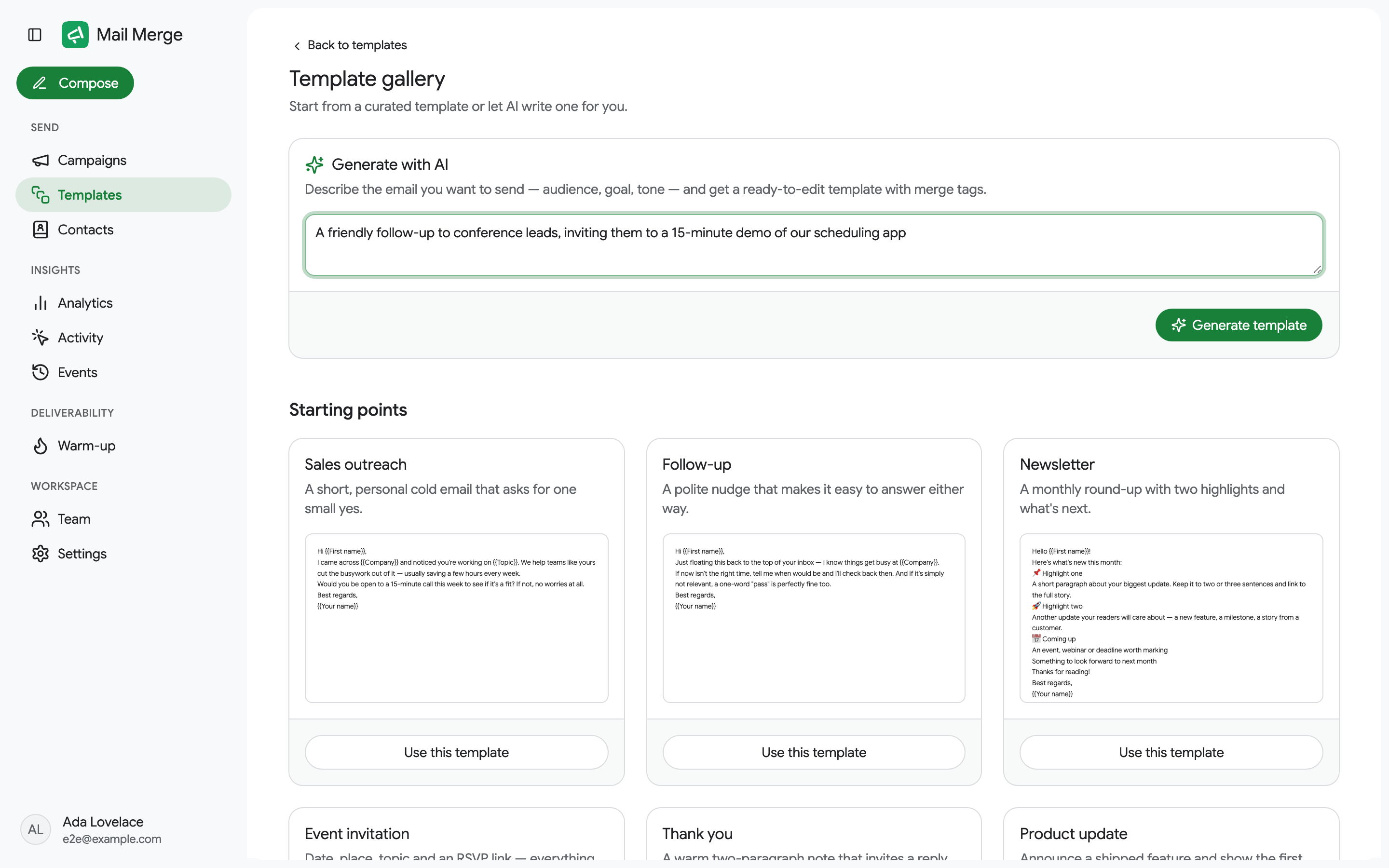
Task: Click the Sales outreach email preview
Action: (x=456, y=618)
